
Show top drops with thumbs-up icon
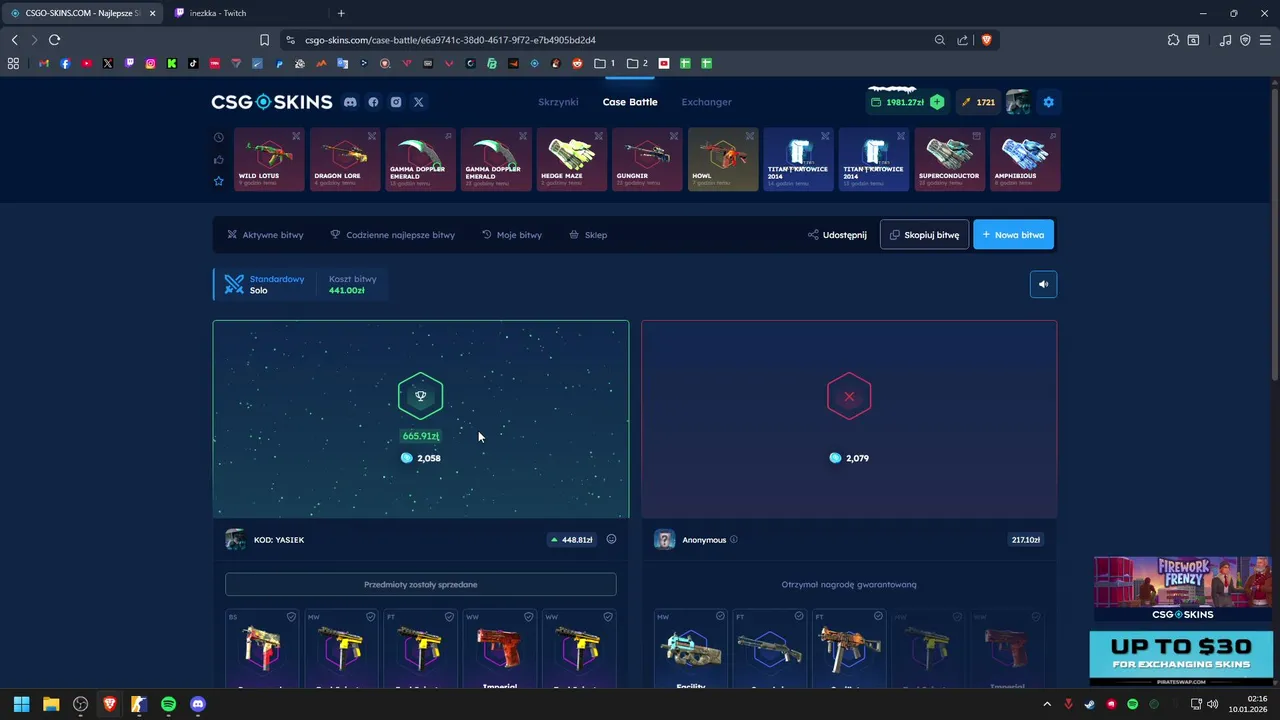[218, 159]
